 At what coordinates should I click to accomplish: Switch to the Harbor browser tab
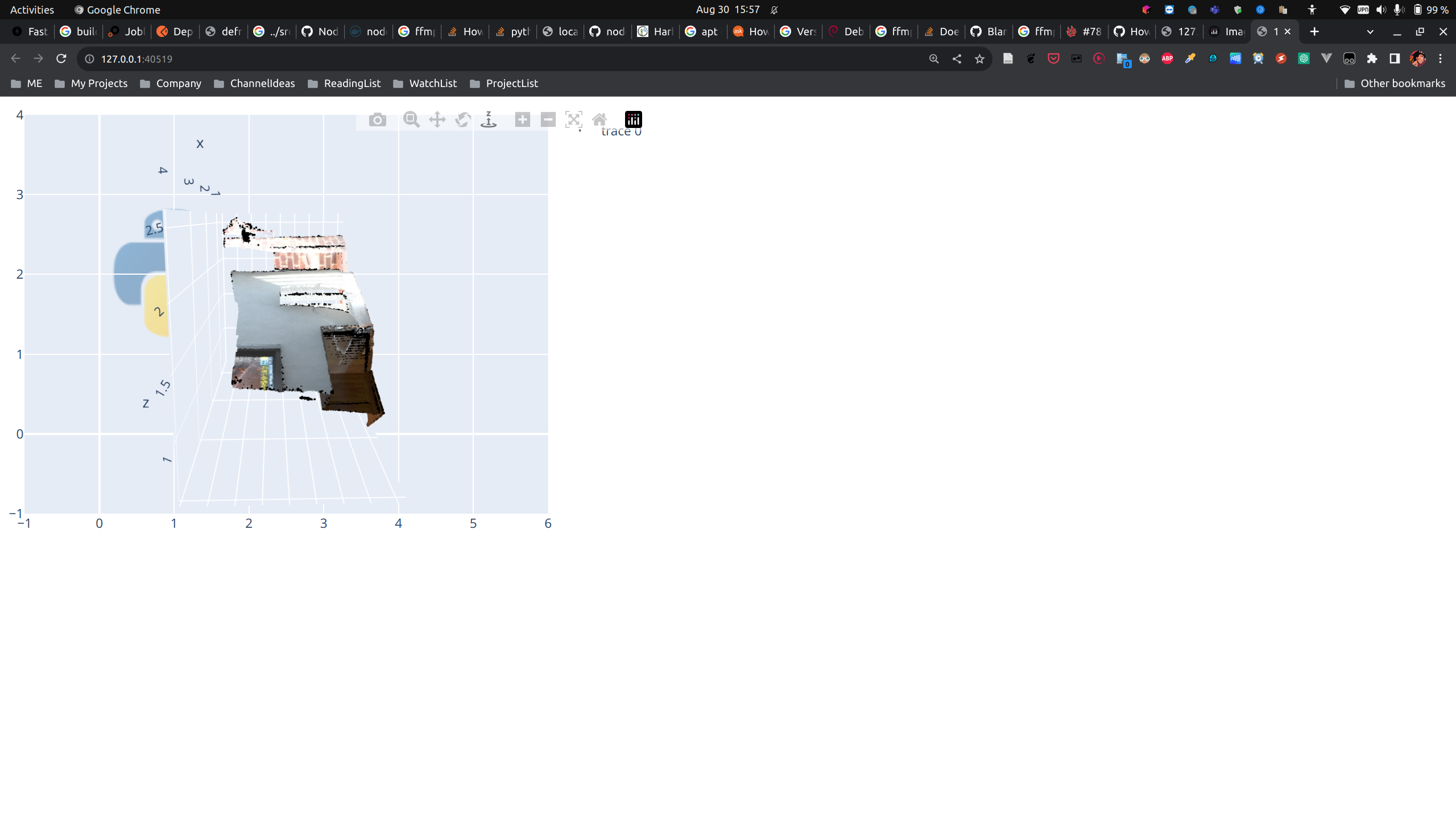[654, 31]
